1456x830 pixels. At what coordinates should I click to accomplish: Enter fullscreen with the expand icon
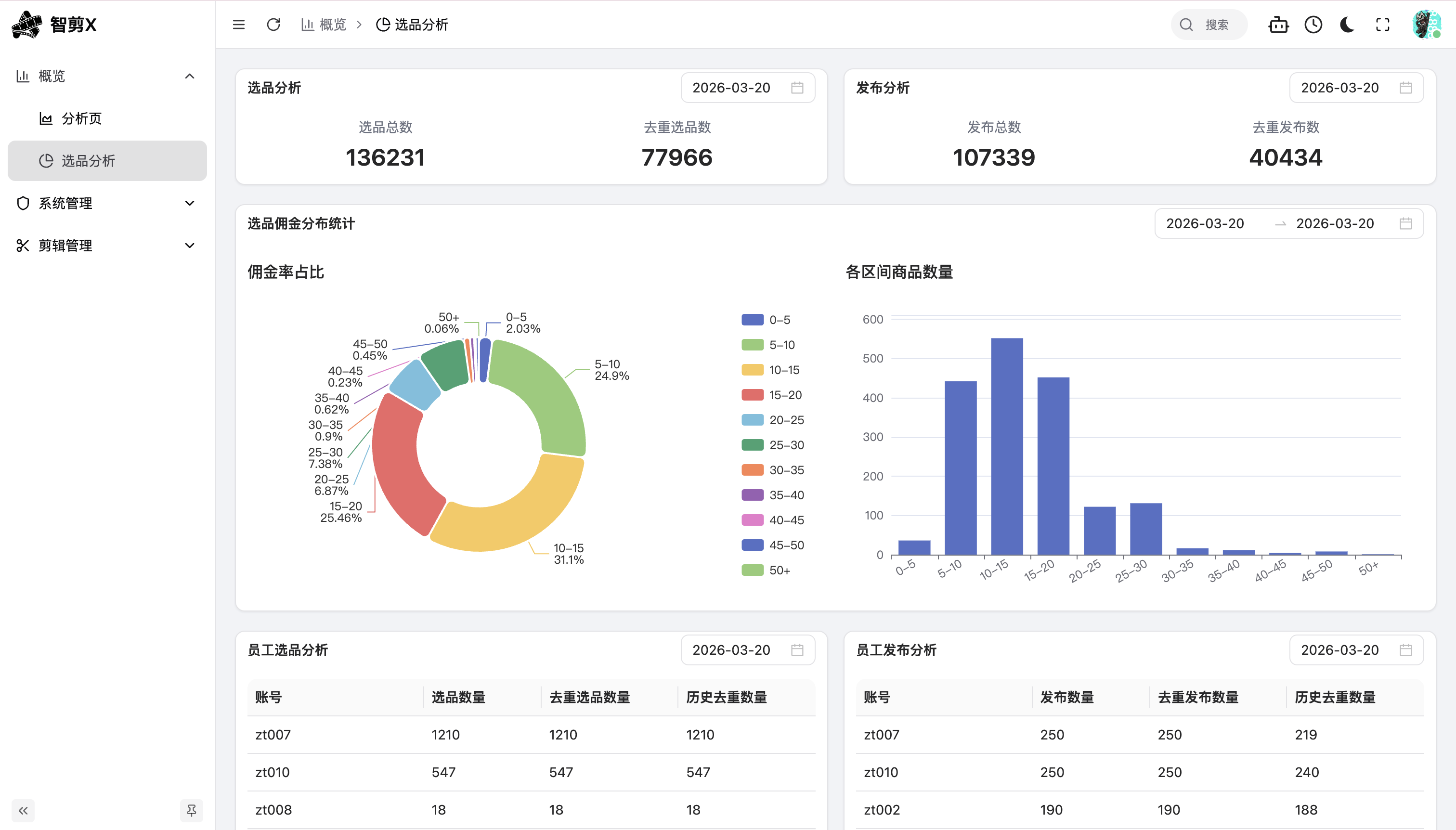point(1382,25)
